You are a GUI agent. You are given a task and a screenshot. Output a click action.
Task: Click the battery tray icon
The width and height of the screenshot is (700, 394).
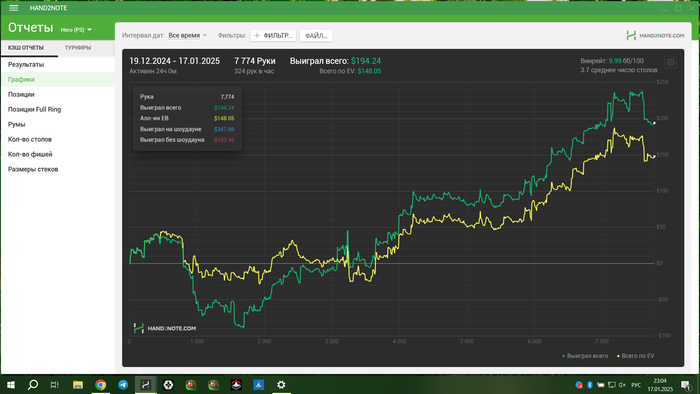(601, 385)
